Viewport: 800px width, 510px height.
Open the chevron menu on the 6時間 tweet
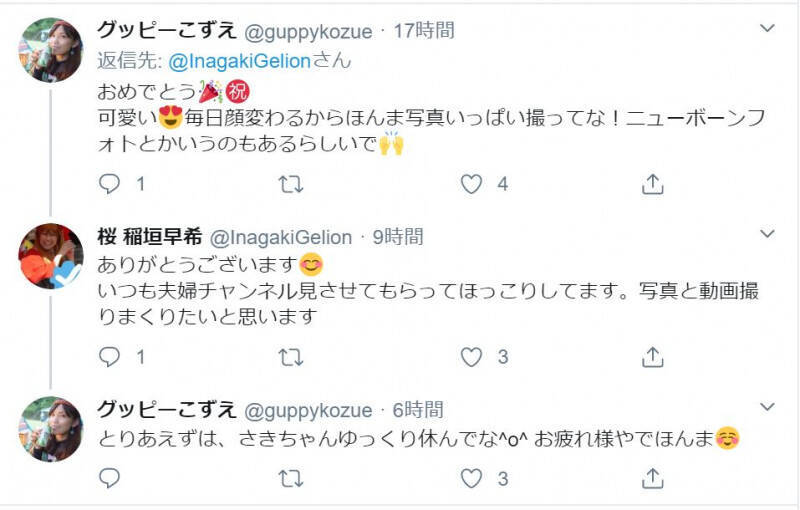coord(767,407)
